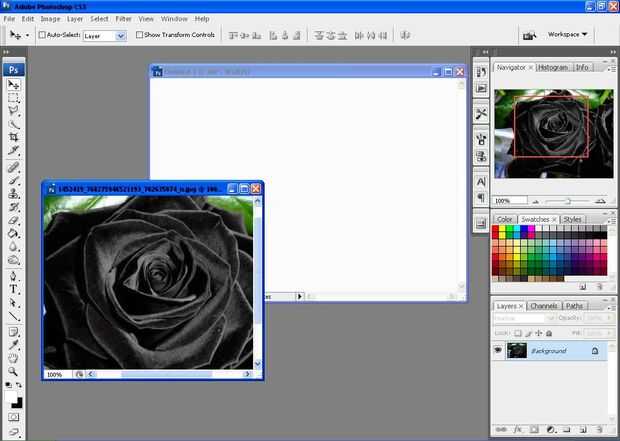Click Go to Bridge icon in options bar
The image size is (620, 441).
[529, 35]
